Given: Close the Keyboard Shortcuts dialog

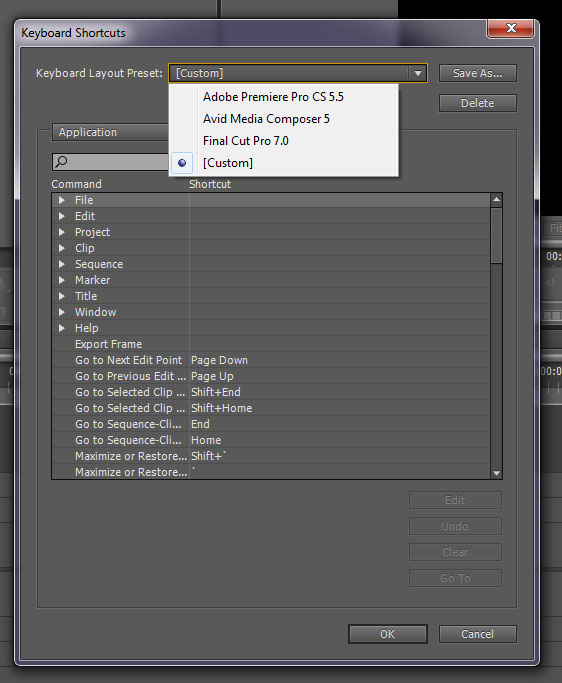Looking at the screenshot, I should coord(511,28).
